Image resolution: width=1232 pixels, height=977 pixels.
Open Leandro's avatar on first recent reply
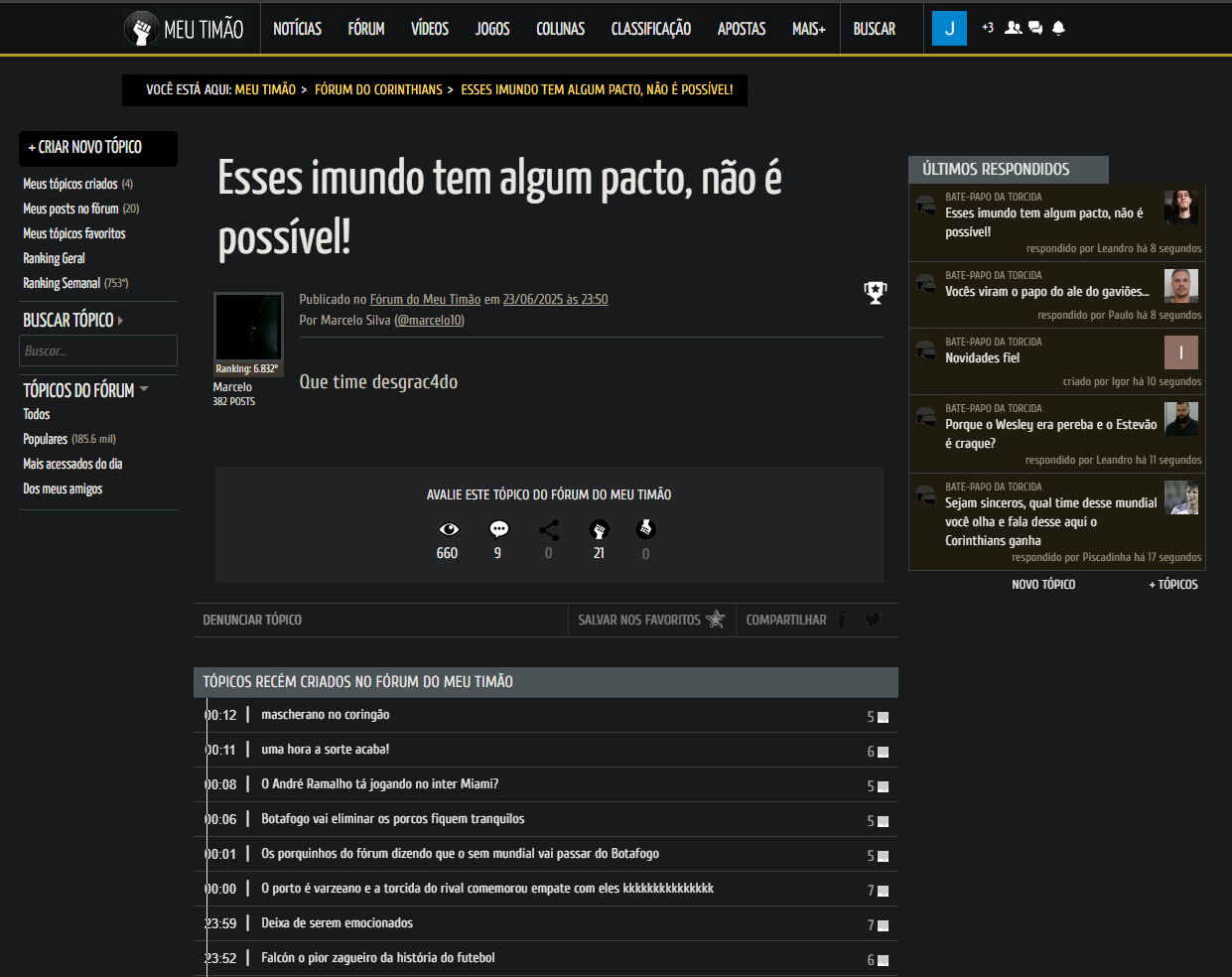point(1181,208)
